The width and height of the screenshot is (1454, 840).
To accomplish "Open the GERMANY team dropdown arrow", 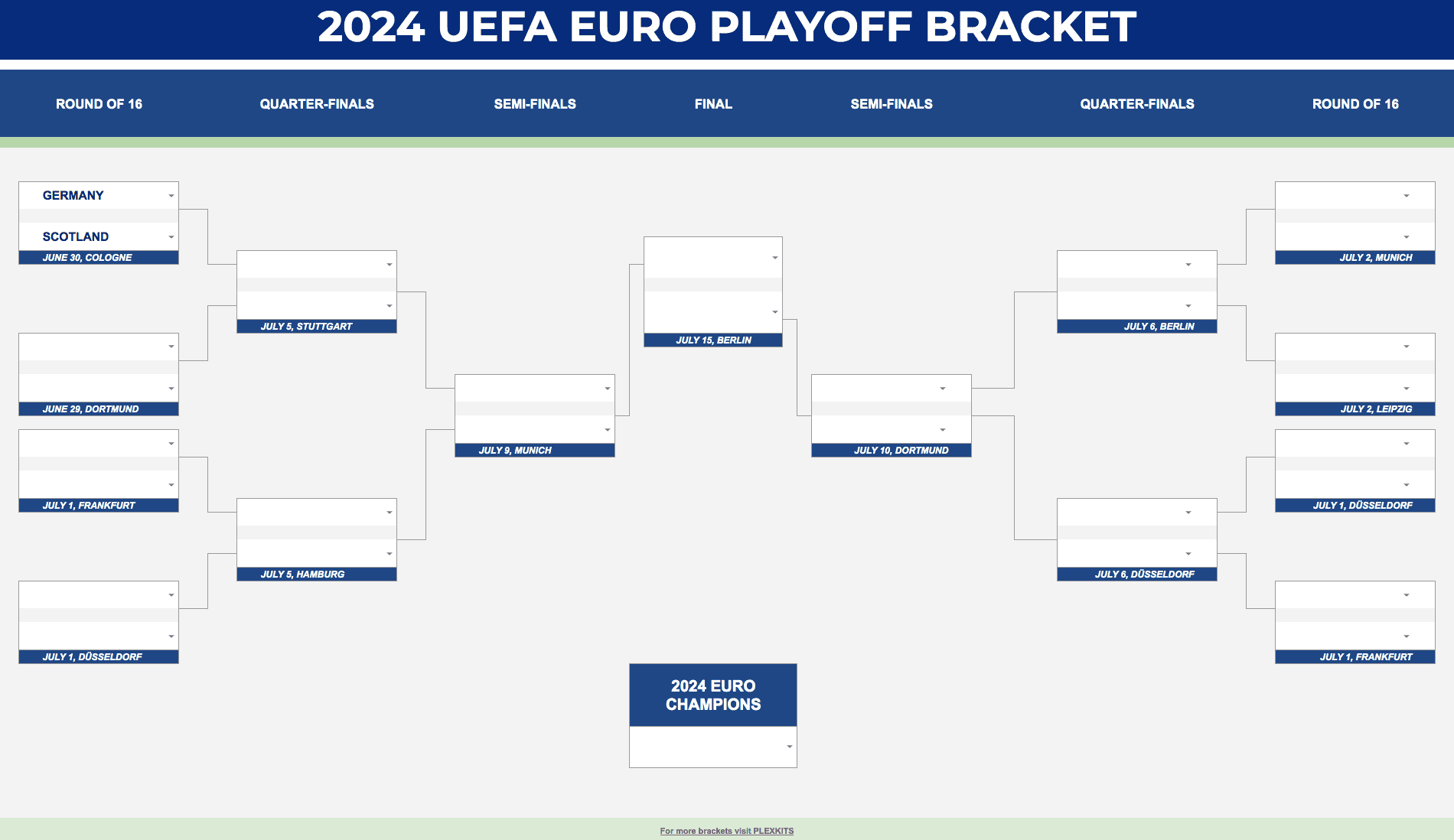I will (x=171, y=196).
